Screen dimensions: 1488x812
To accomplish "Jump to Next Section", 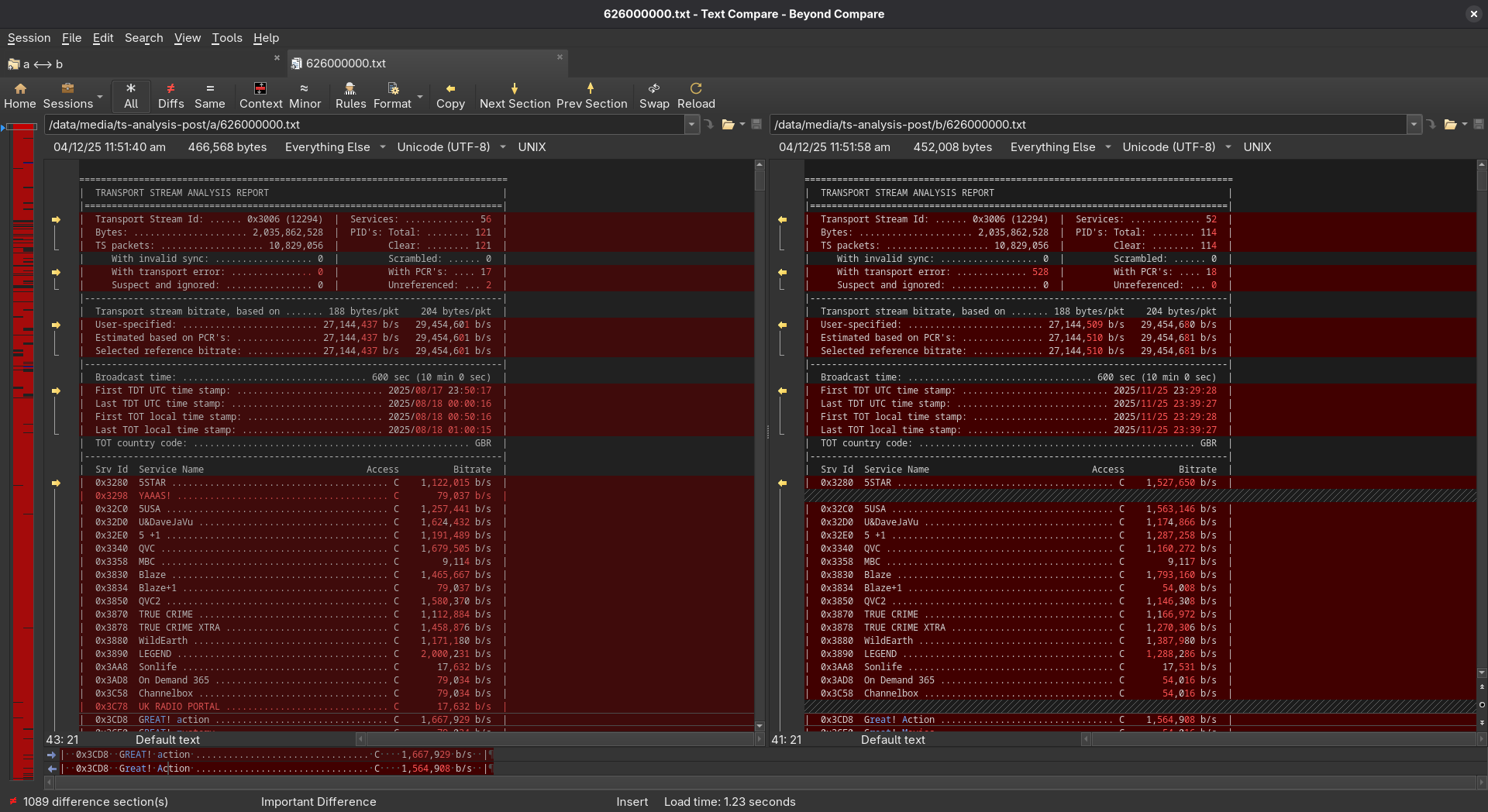I will tap(515, 95).
